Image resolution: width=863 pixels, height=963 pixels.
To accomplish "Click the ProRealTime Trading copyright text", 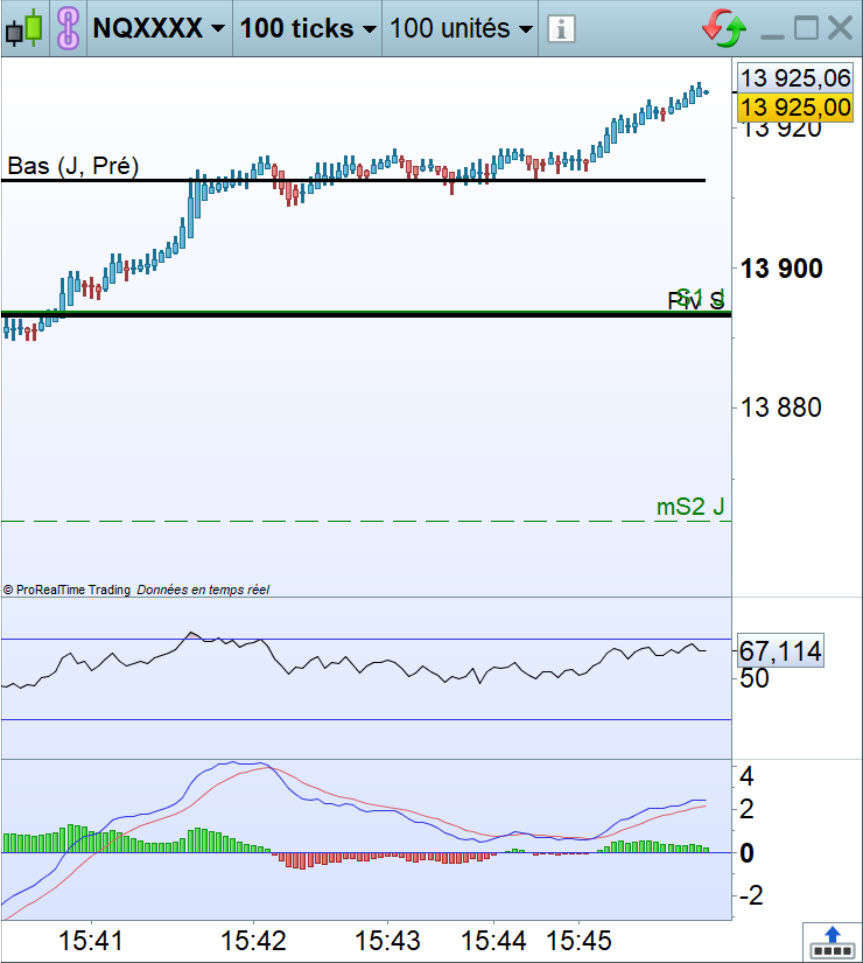I will pyautogui.click(x=67, y=590).
